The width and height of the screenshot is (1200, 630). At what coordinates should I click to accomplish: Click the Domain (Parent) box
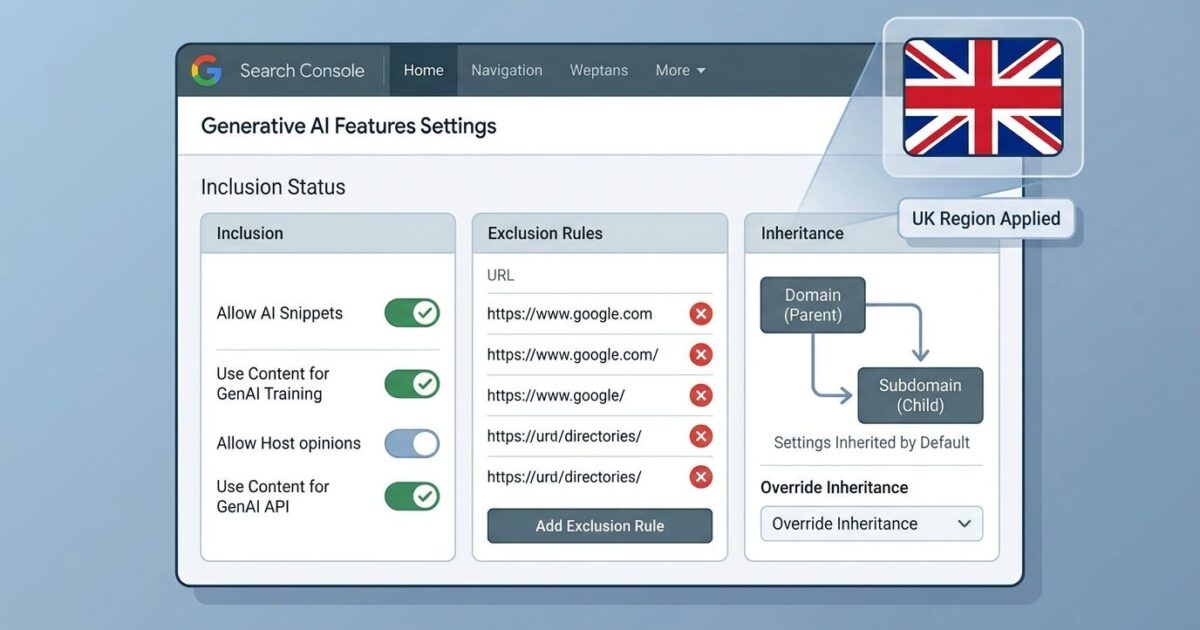pos(813,305)
